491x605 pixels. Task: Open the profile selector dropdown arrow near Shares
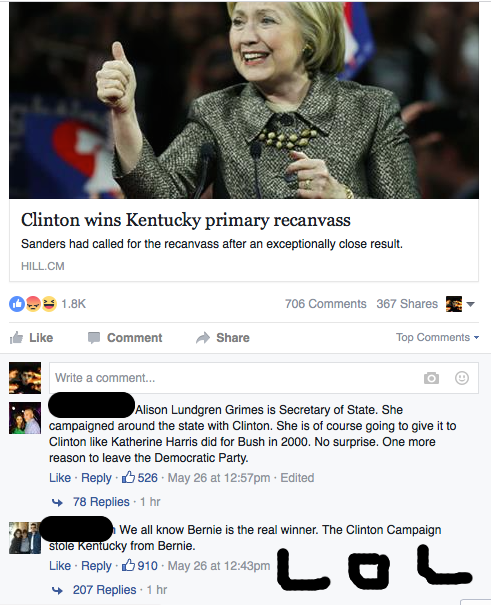coord(470,304)
